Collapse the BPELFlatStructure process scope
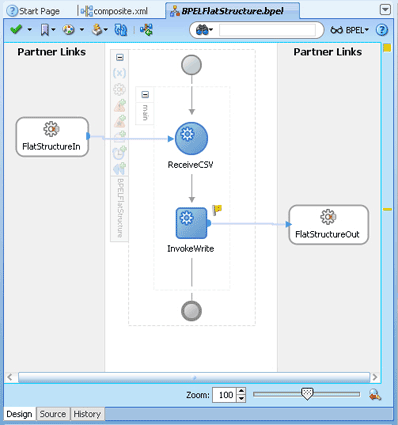The image size is (398, 425). tap(120, 58)
